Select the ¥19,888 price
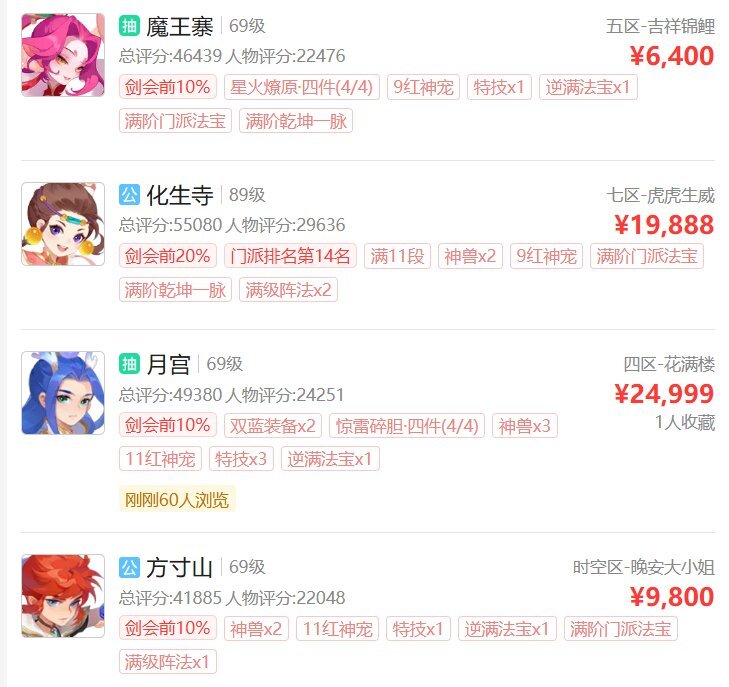This screenshot has width=729, height=687. [664, 225]
